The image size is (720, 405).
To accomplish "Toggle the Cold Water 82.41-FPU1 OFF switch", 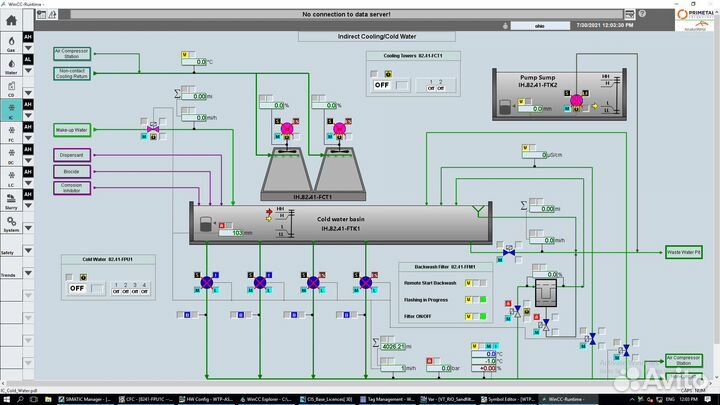I will [77, 288].
